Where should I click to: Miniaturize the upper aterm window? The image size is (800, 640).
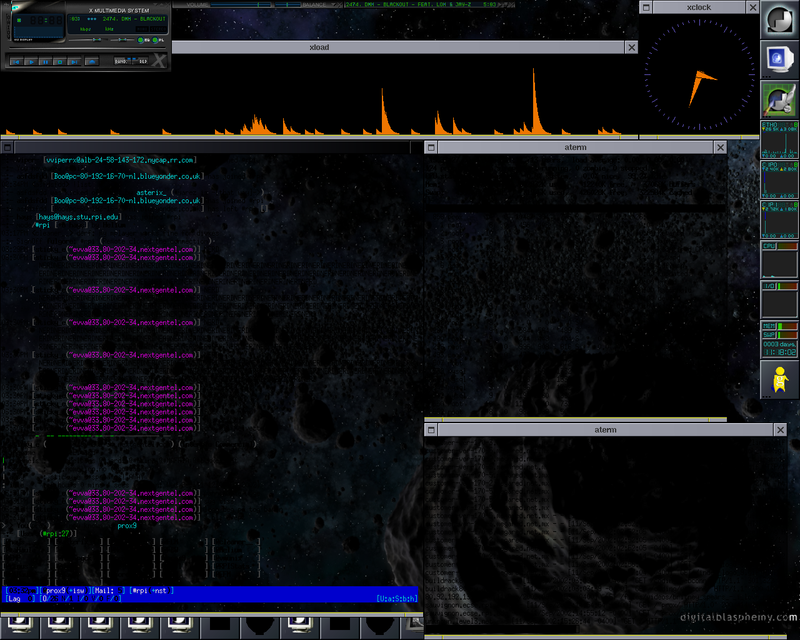coord(431,147)
